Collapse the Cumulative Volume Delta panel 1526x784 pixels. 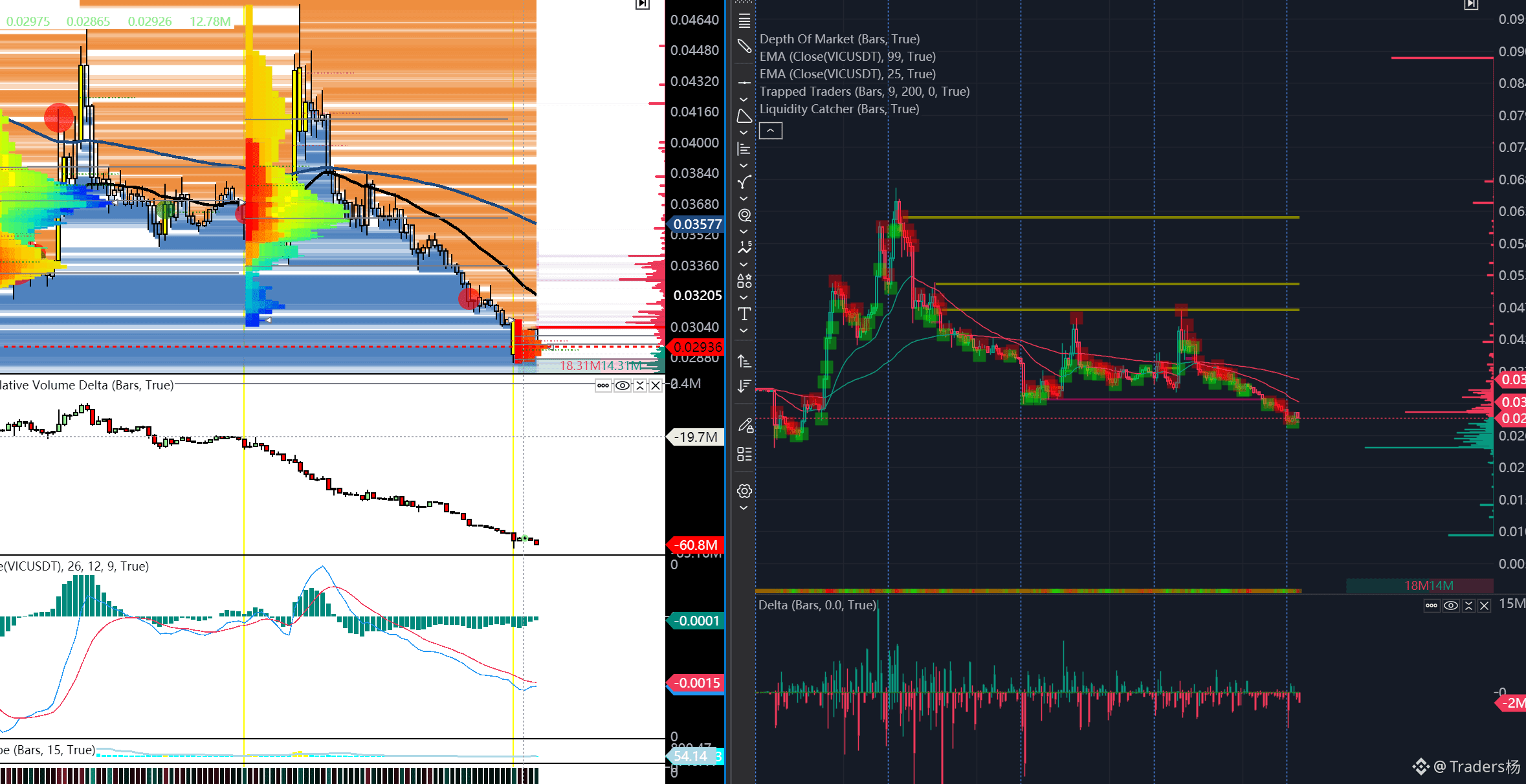(640, 386)
